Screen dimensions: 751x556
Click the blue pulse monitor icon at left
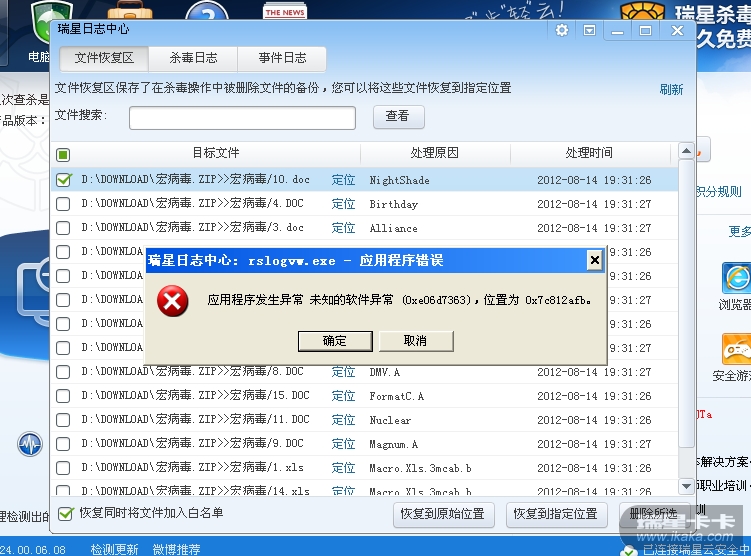(30, 444)
